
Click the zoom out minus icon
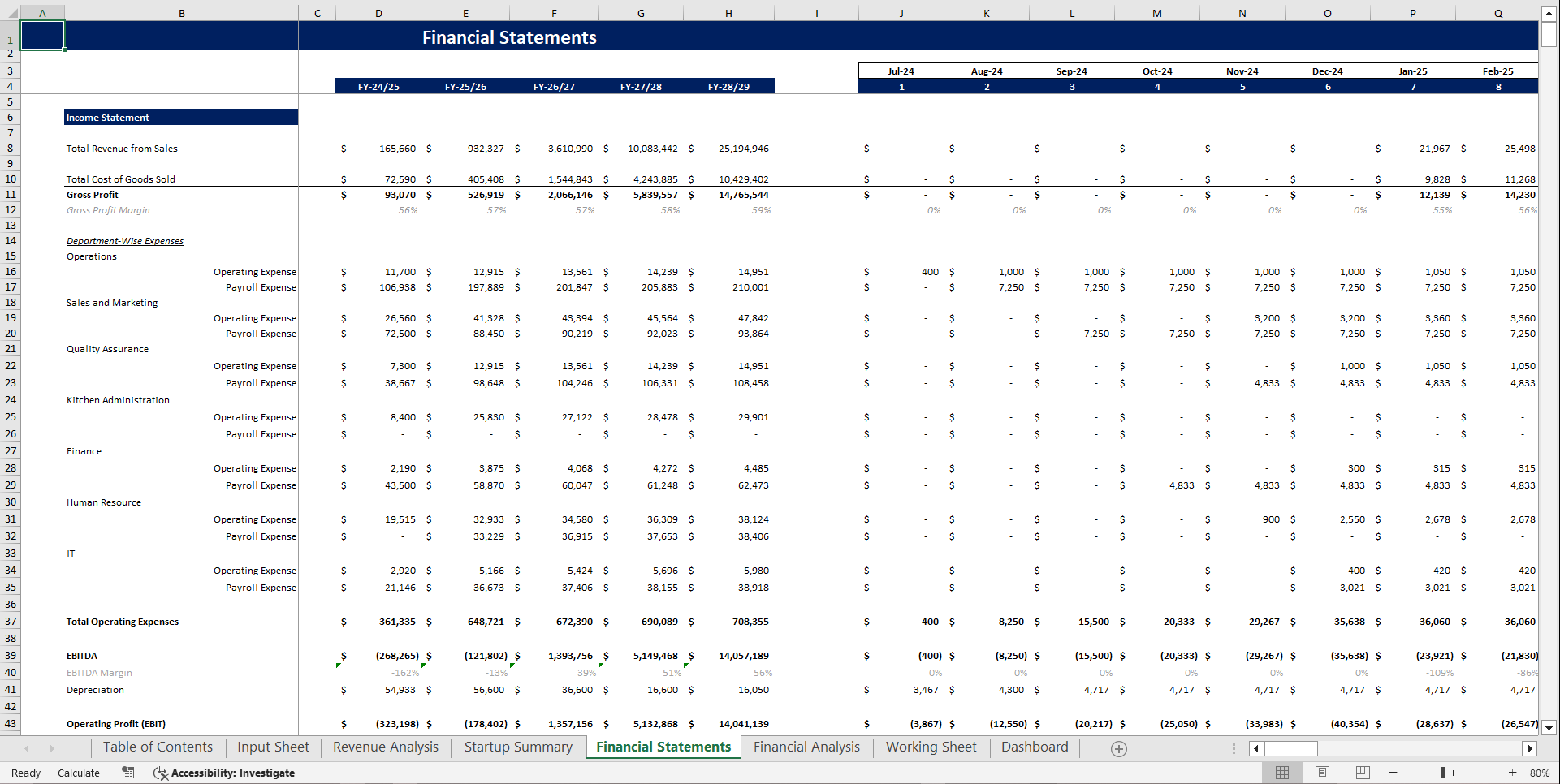pos(1392,773)
